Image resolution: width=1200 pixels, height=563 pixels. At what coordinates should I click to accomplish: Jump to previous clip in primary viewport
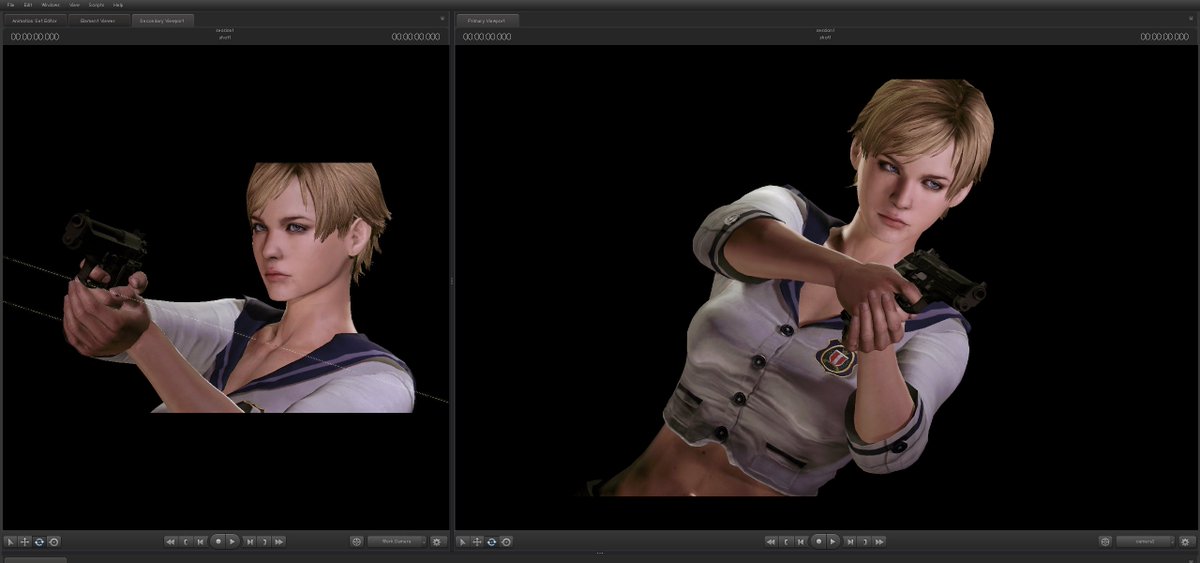pyautogui.click(x=771, y=541)
